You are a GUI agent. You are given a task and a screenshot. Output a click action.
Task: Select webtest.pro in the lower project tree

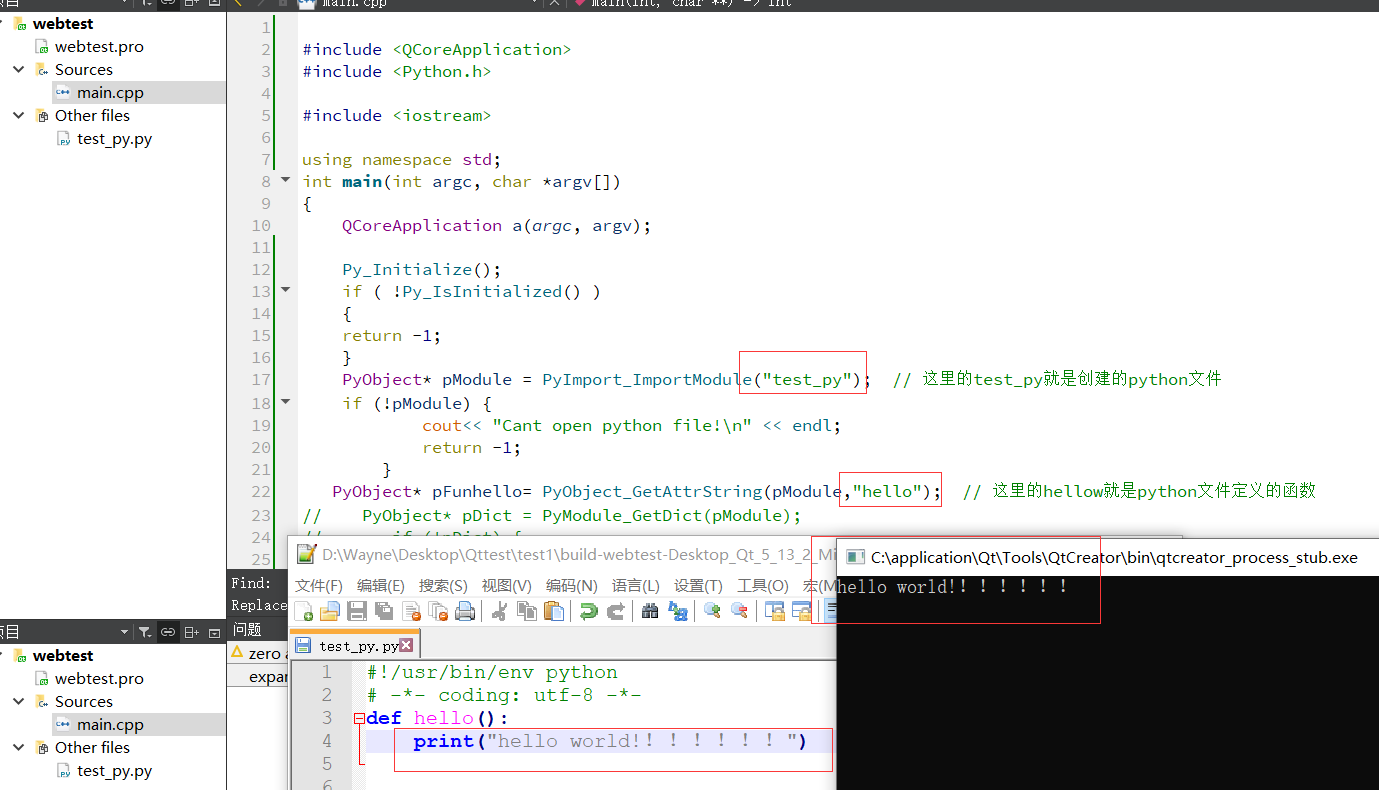(98, 678)
